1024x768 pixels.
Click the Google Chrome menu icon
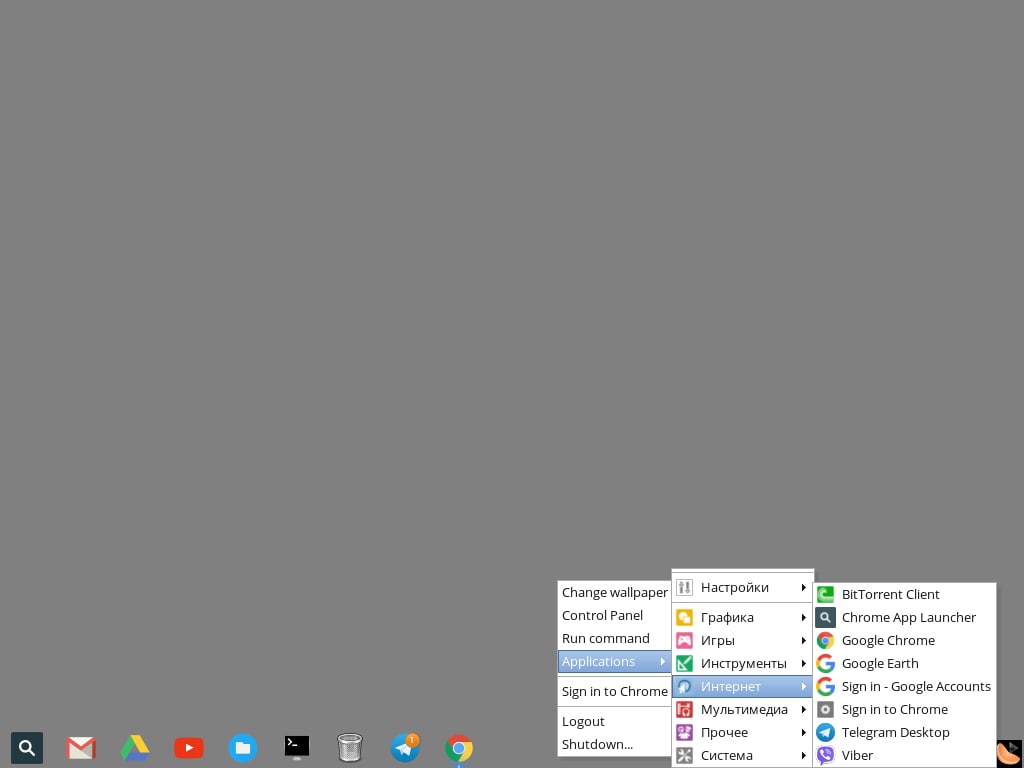[825, 641]
